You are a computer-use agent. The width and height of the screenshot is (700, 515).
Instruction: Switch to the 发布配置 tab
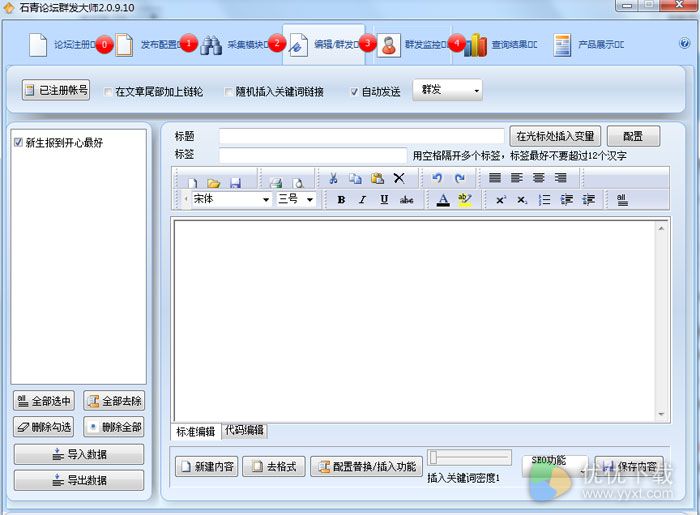(x=148, y=45)
